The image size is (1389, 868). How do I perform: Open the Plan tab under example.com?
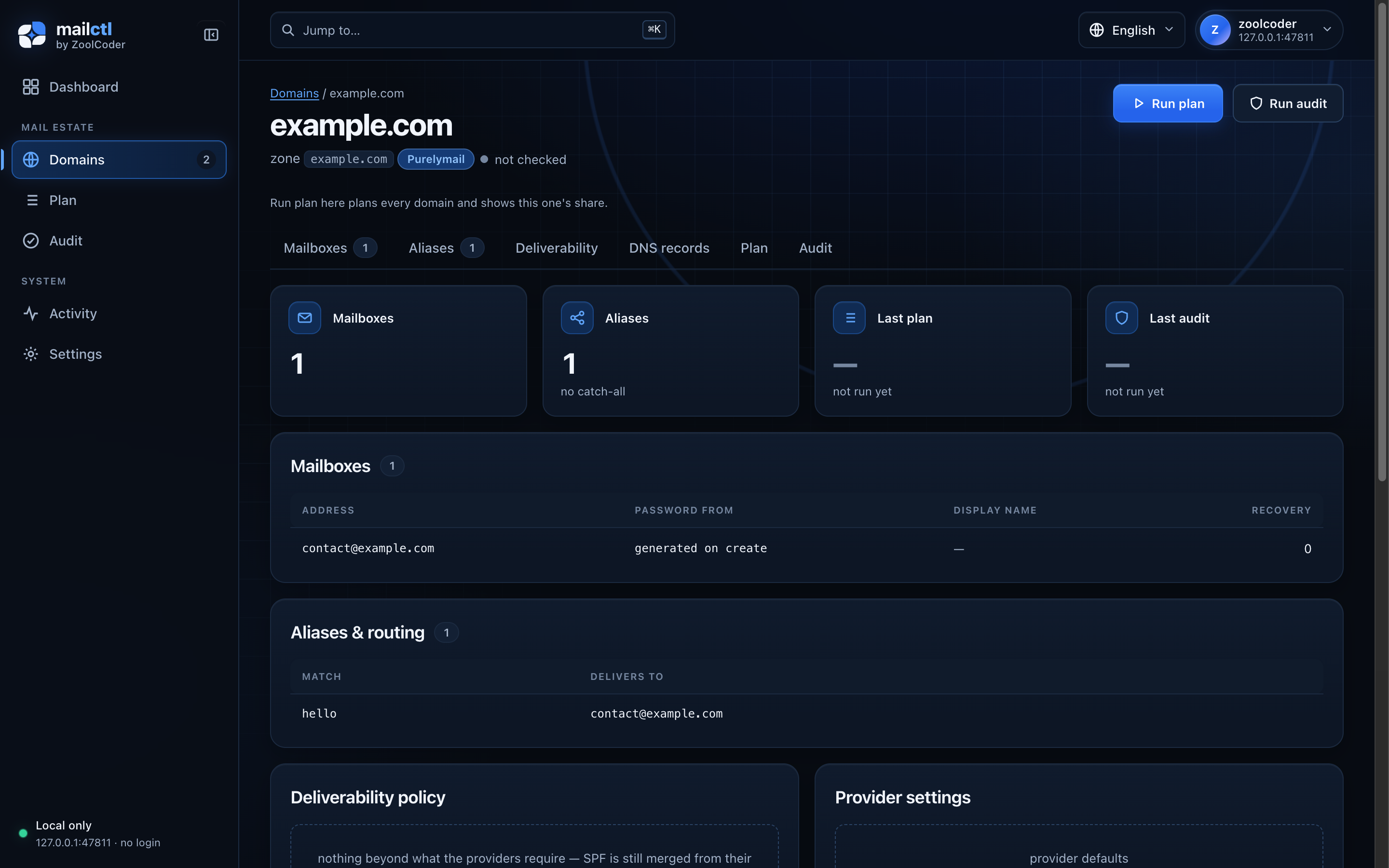754,248
